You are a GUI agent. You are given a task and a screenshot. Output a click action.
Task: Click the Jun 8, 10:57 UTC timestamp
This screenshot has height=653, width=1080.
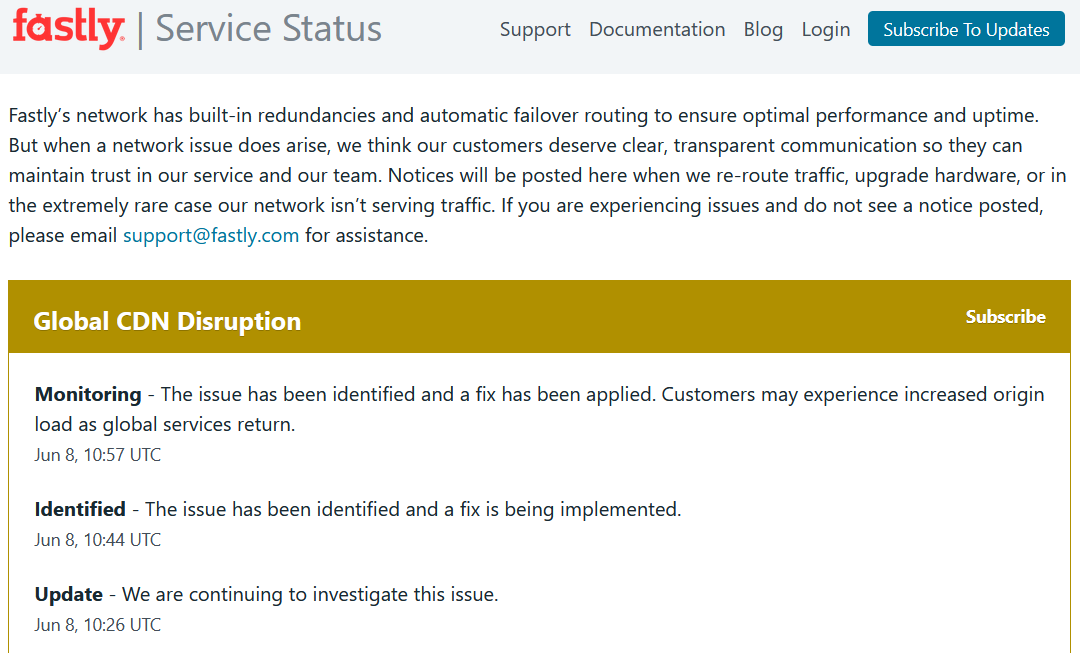click(98, 455)
